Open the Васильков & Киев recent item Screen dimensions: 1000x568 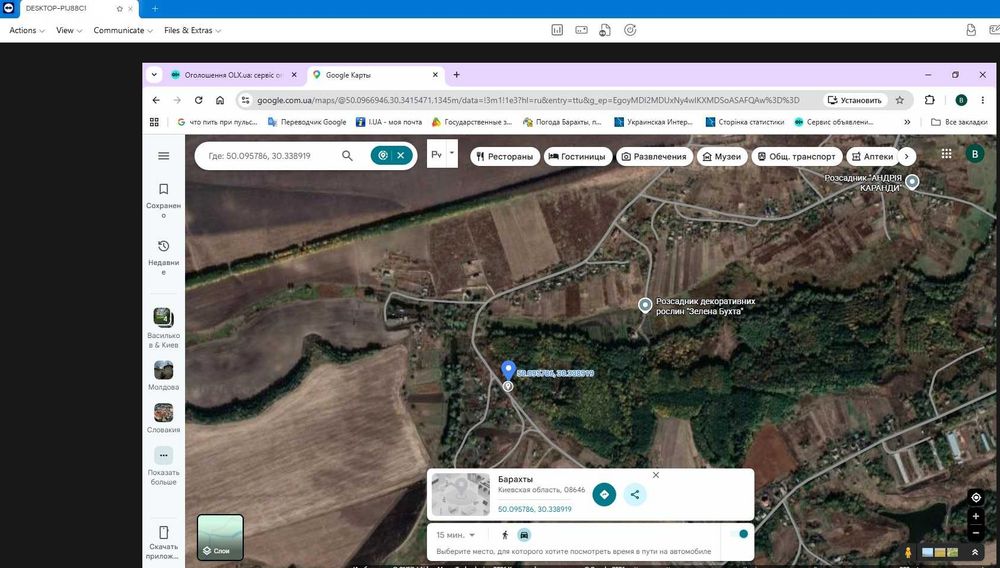click(x=163, y=328)
